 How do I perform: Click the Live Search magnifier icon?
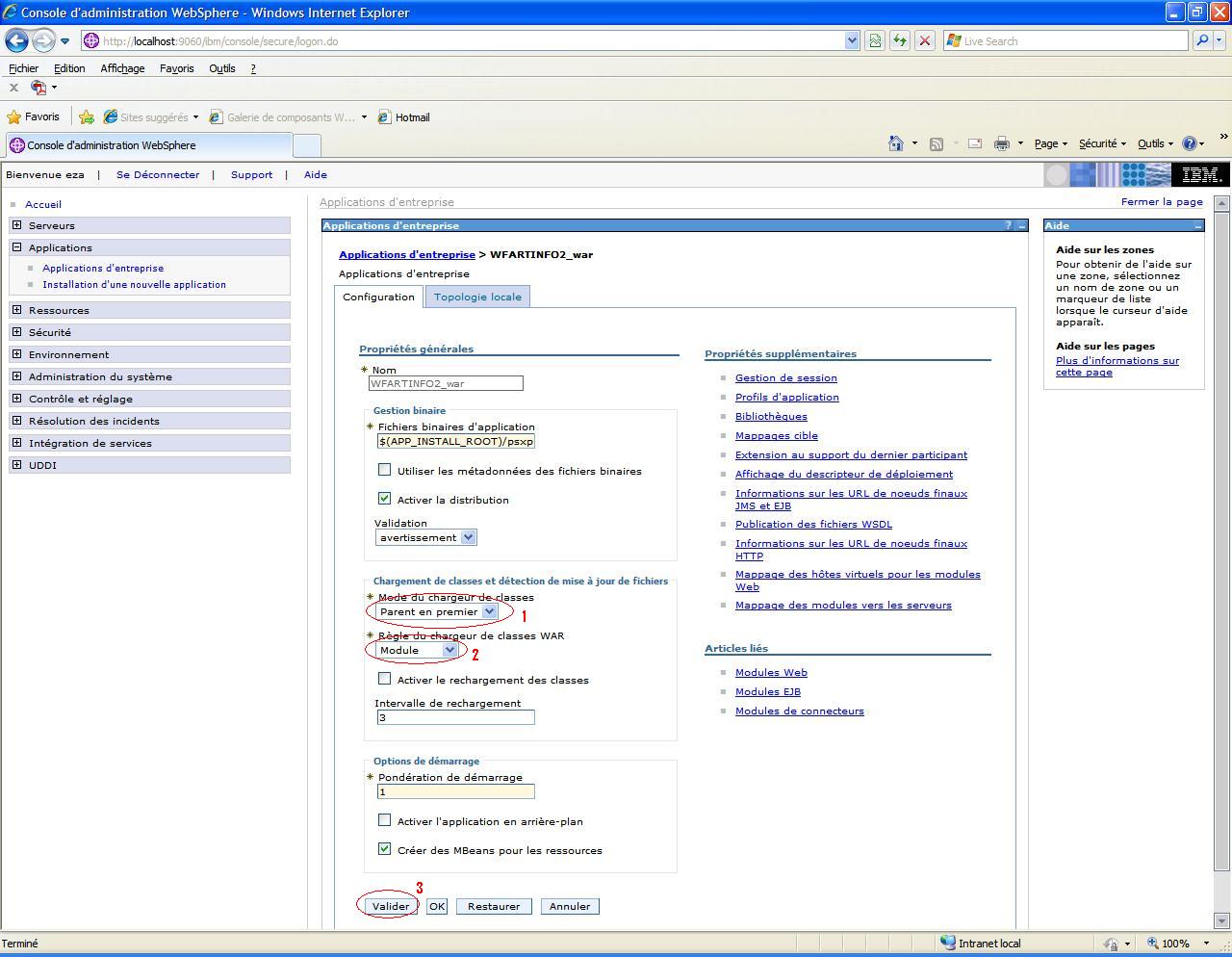coord(1201,40)
